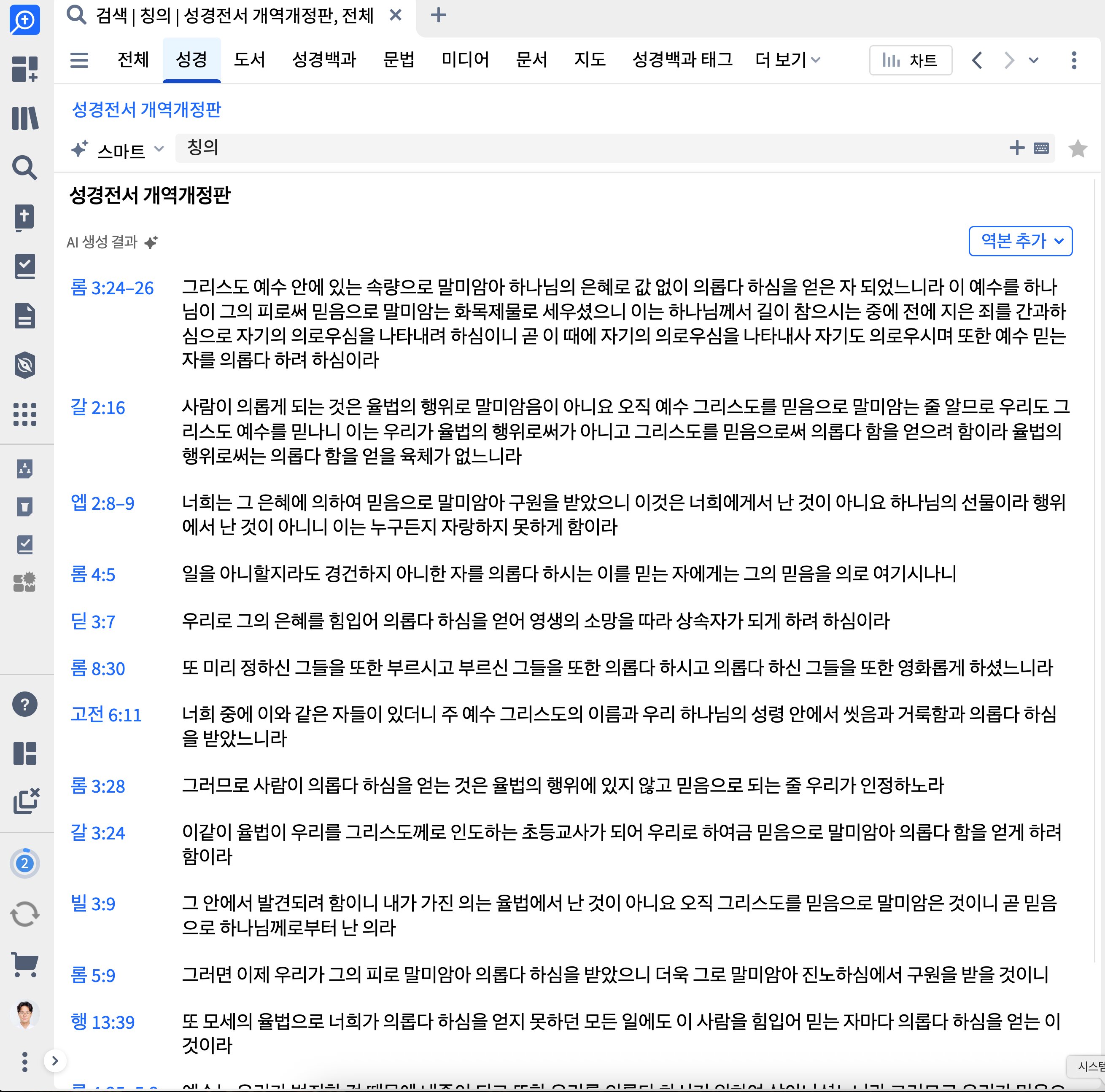The width and height of the screenshot is (1105, 1092).
Task: Open the puzzle gear shortcut icon
Action: (x=24, y=582)
